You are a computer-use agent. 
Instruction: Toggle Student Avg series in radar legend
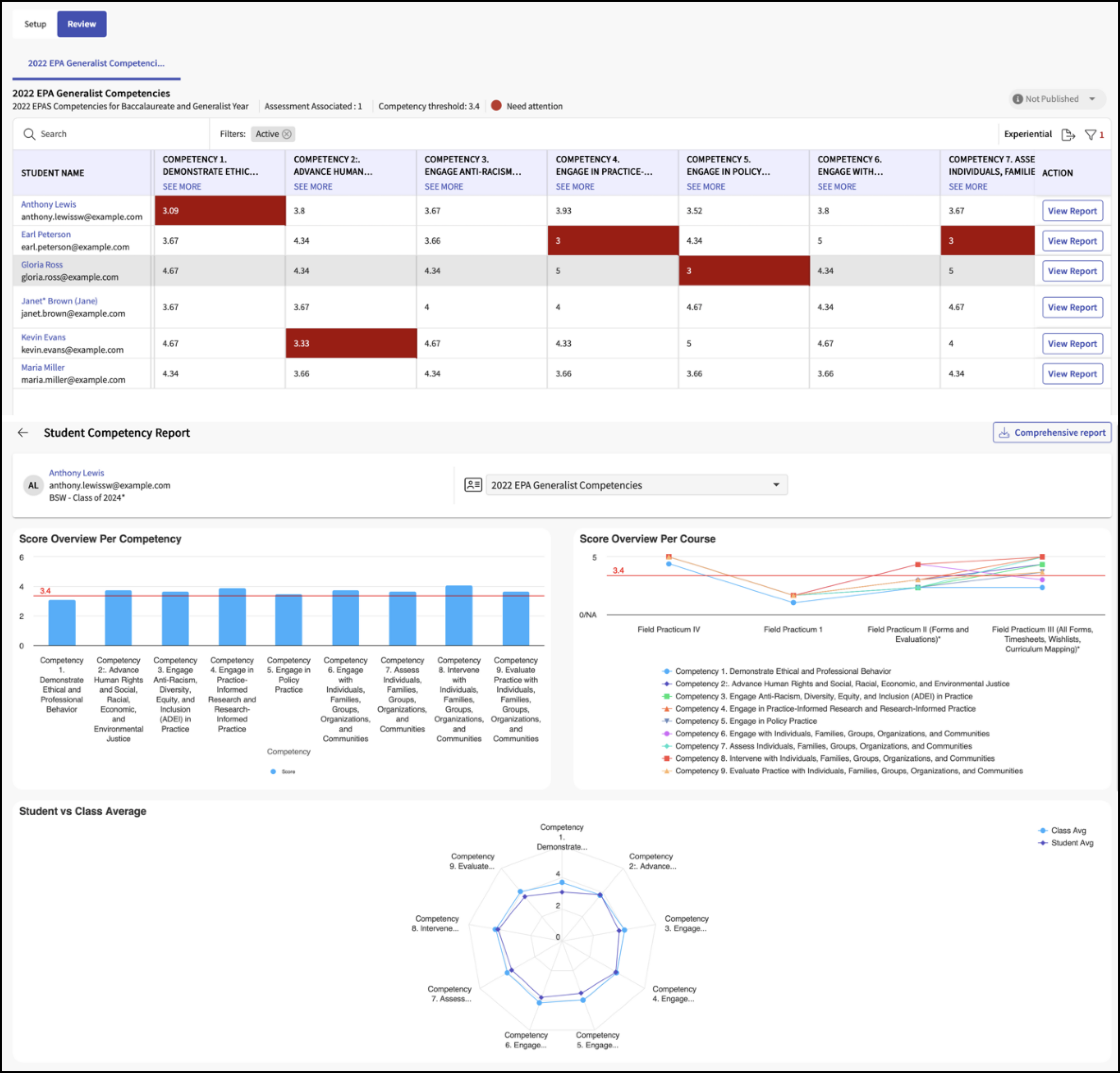tap(1065, 843)
